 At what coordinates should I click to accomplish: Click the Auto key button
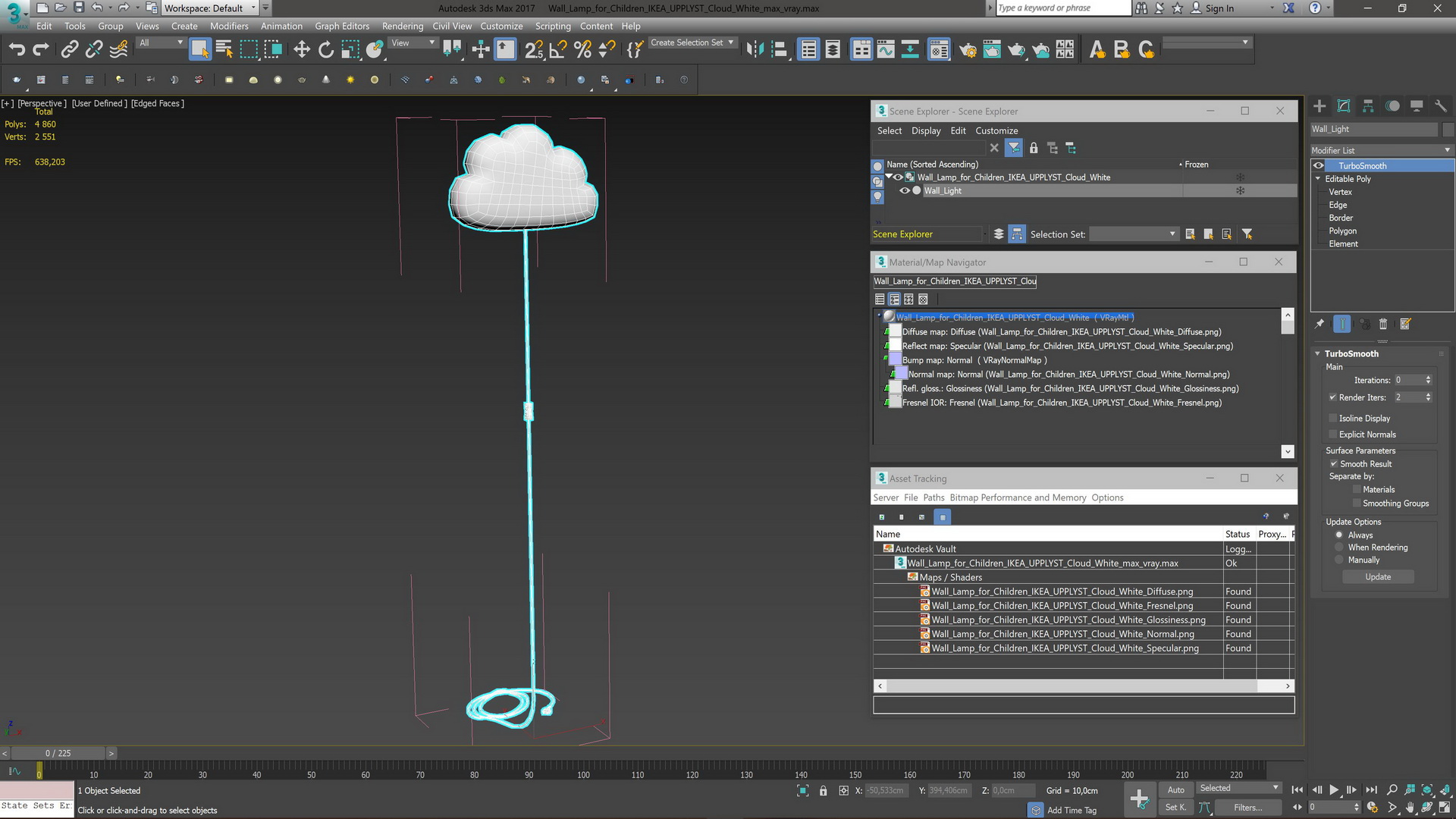[x=1175, y=790]
